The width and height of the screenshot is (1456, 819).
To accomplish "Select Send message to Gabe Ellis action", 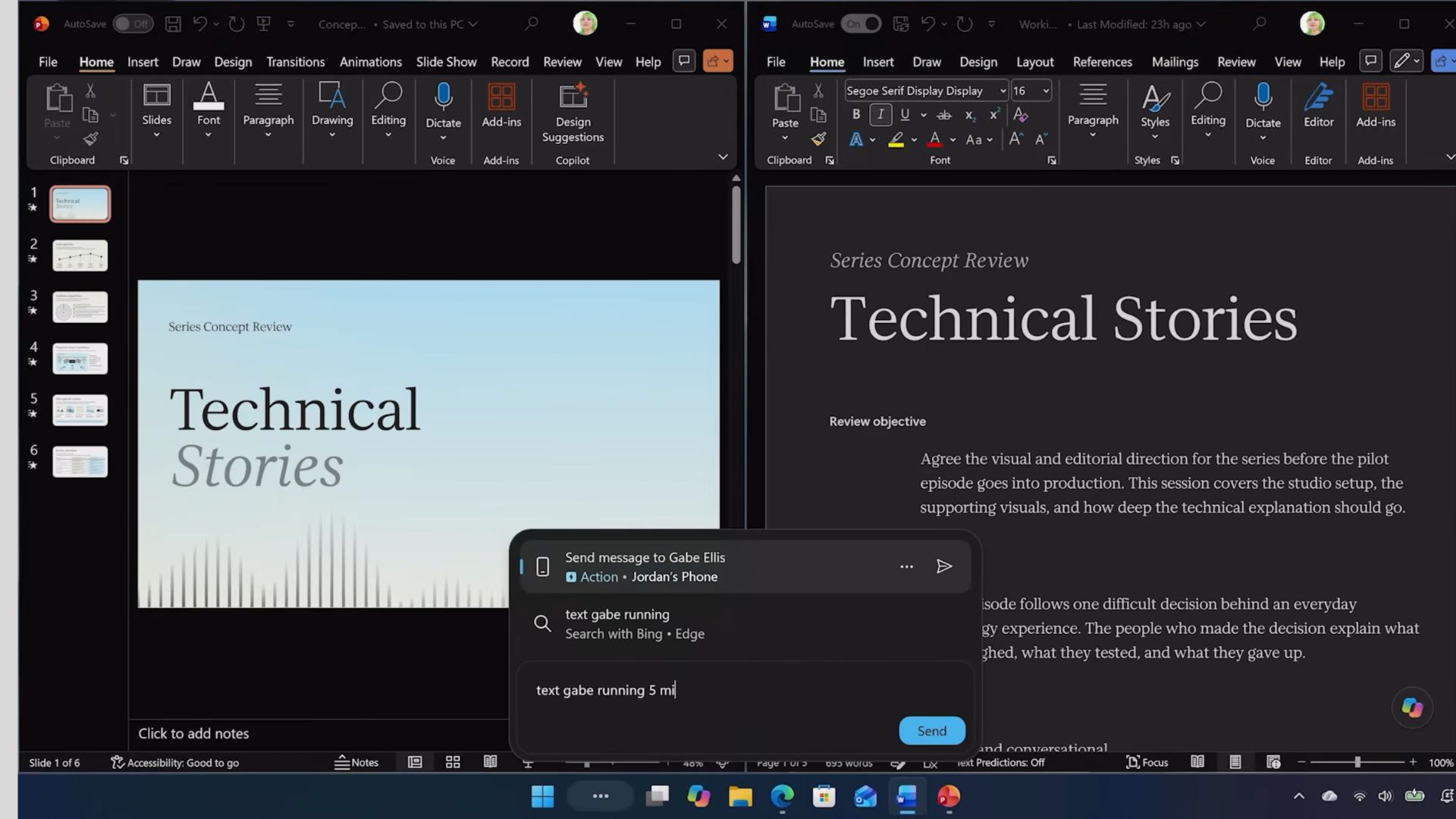I will [x=745, y=566].
